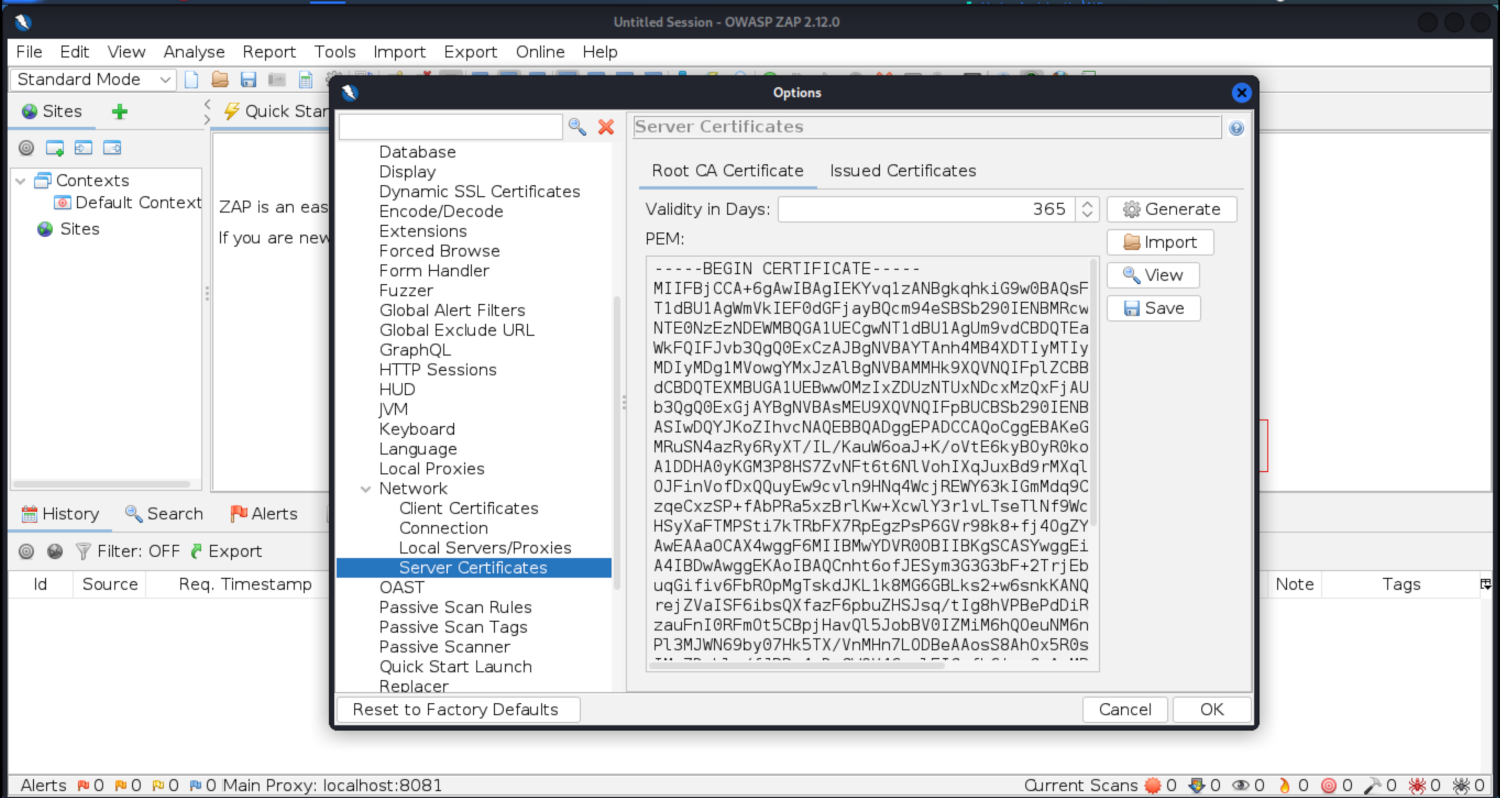1500x798 pixels.
Task: Click the passive scan eye icon in status bar
Action: (1250, 786)
